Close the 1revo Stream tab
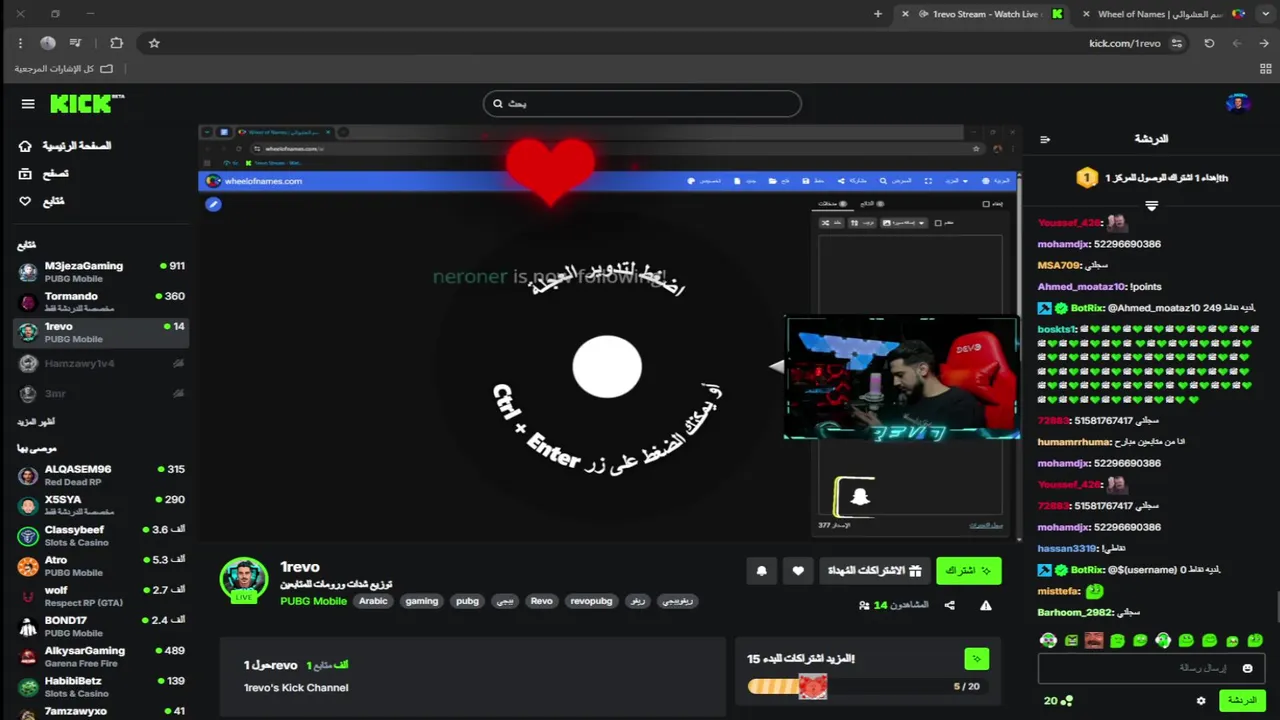This screenshot has height=720, width=1280. point(906,14)
